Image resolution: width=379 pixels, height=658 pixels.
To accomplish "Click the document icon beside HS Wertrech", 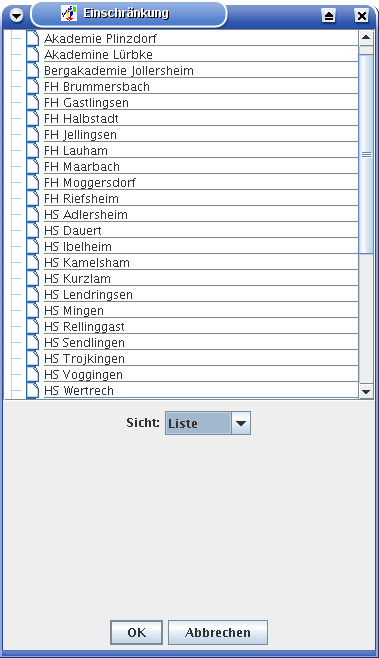I will coord(32,390).
